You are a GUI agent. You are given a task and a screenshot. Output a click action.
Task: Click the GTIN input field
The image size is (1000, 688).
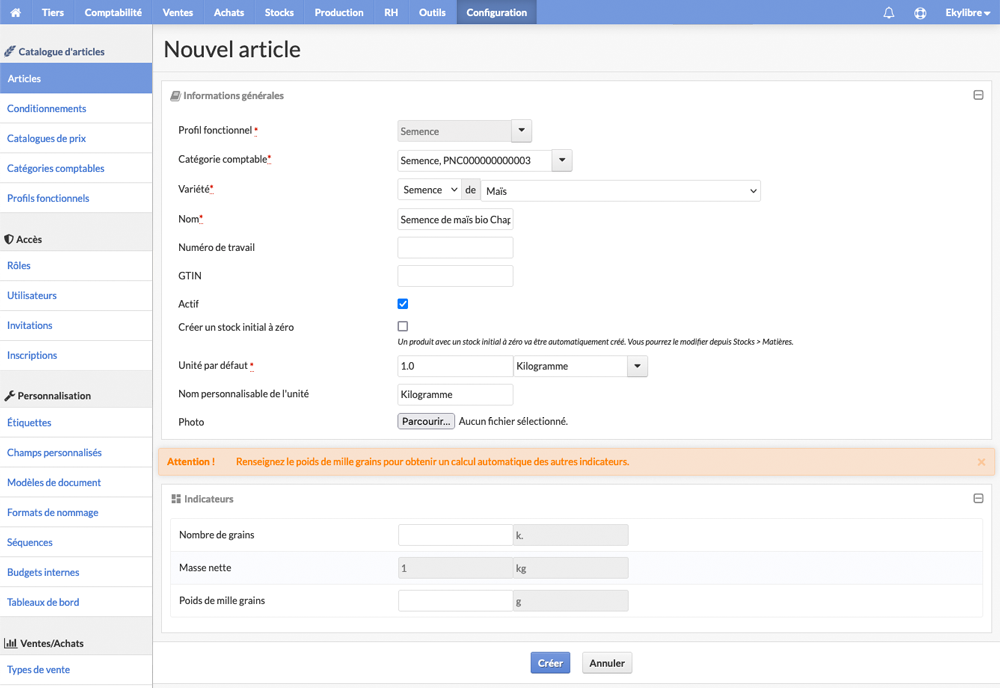(x=455, y=276)
